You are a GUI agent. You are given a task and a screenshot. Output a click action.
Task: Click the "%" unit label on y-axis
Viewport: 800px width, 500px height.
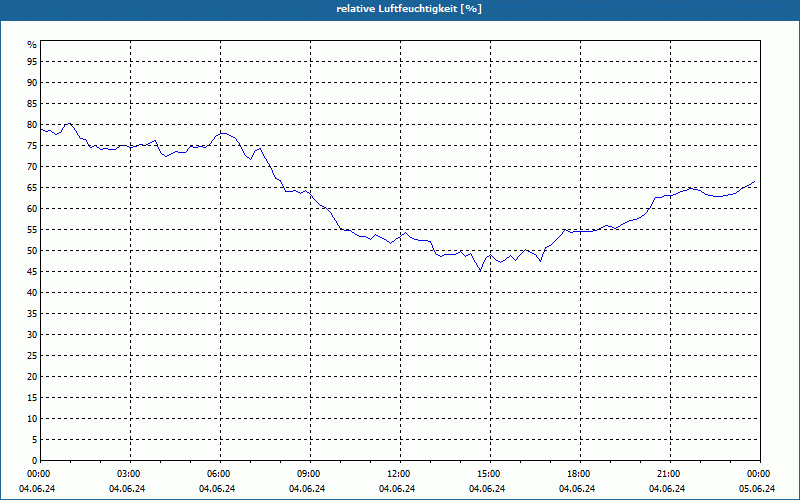pos(32,45)
